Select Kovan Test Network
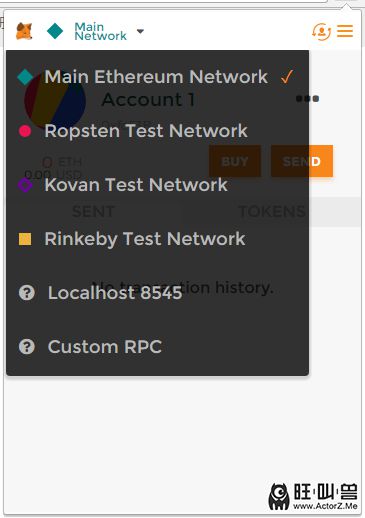 [x=136, y=185]
